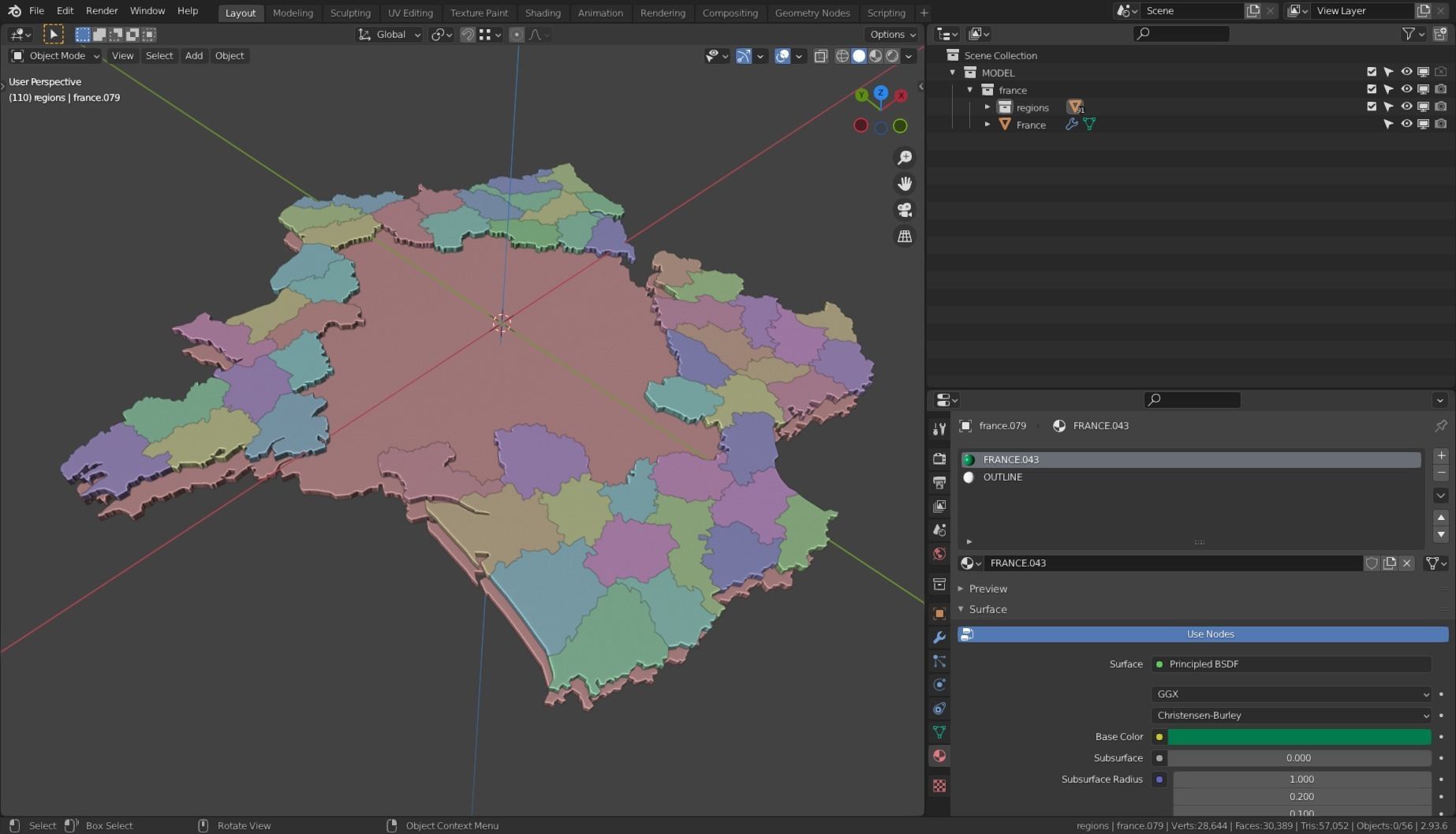Disable MODEL collection in renders camera icon

[1441, 72]
